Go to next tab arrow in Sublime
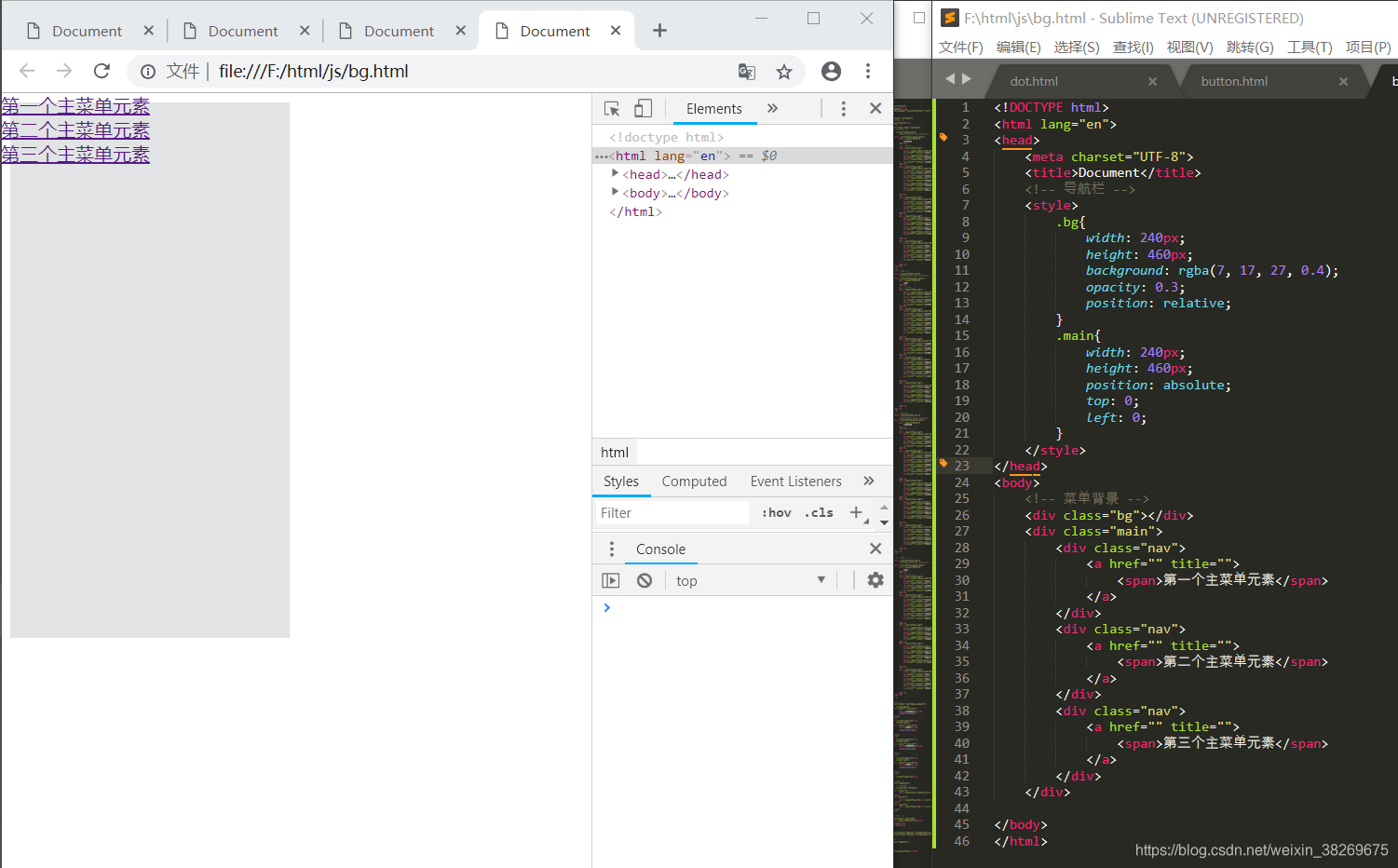Image resolution: width=1398 pixels, height=868 pixels. point(967,79)
